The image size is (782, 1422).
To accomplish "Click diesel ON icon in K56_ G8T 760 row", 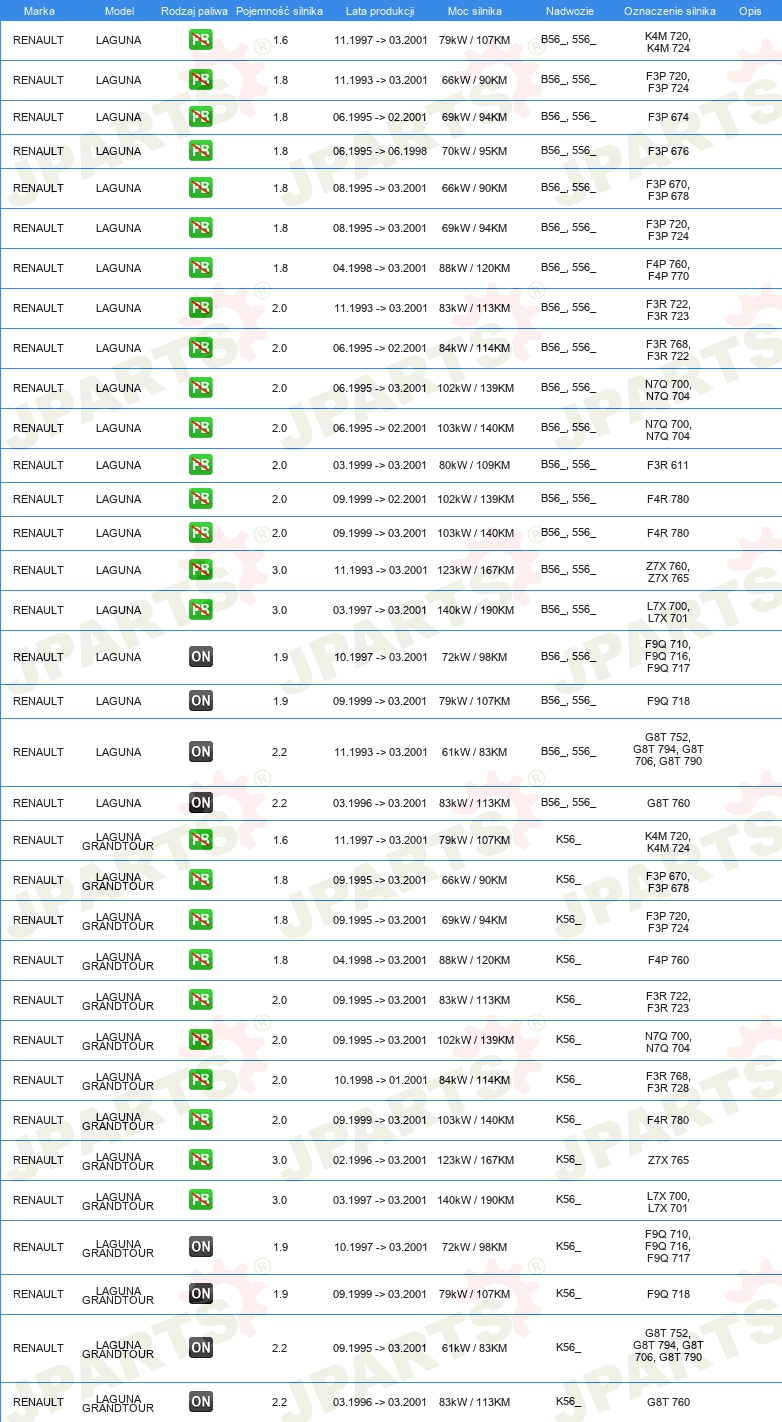I will [201, 1402].
